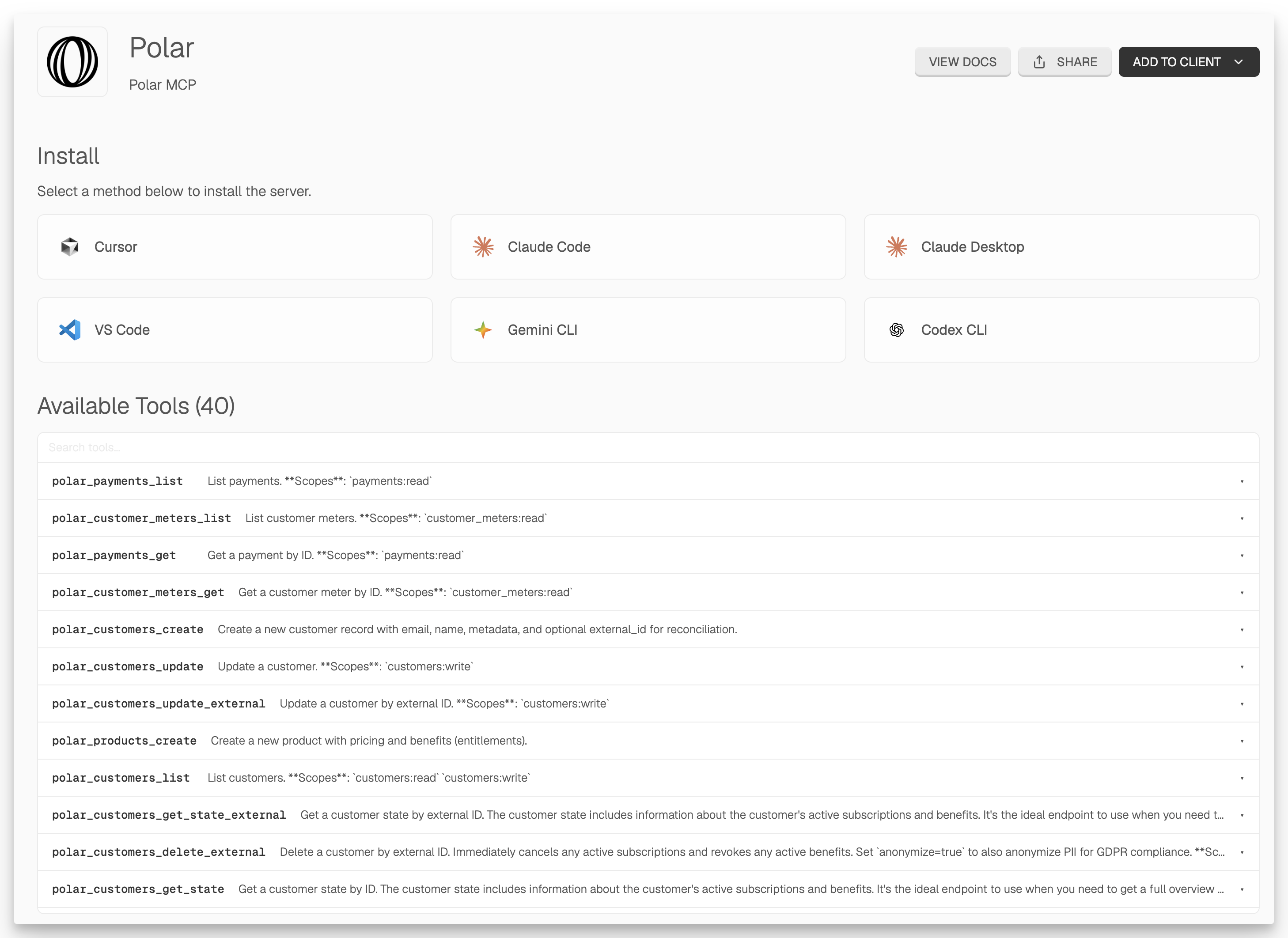Click 'Update a customer.' description text
This screenshot has width=1288, height=938.
pyautogui.click(x=345, y=666)
